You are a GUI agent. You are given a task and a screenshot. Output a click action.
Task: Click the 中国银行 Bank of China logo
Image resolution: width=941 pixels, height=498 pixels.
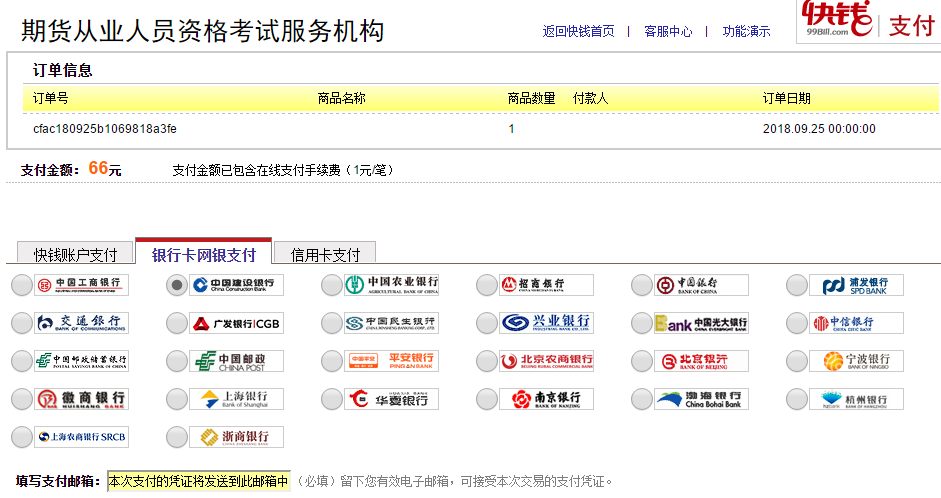coord(702,285)
